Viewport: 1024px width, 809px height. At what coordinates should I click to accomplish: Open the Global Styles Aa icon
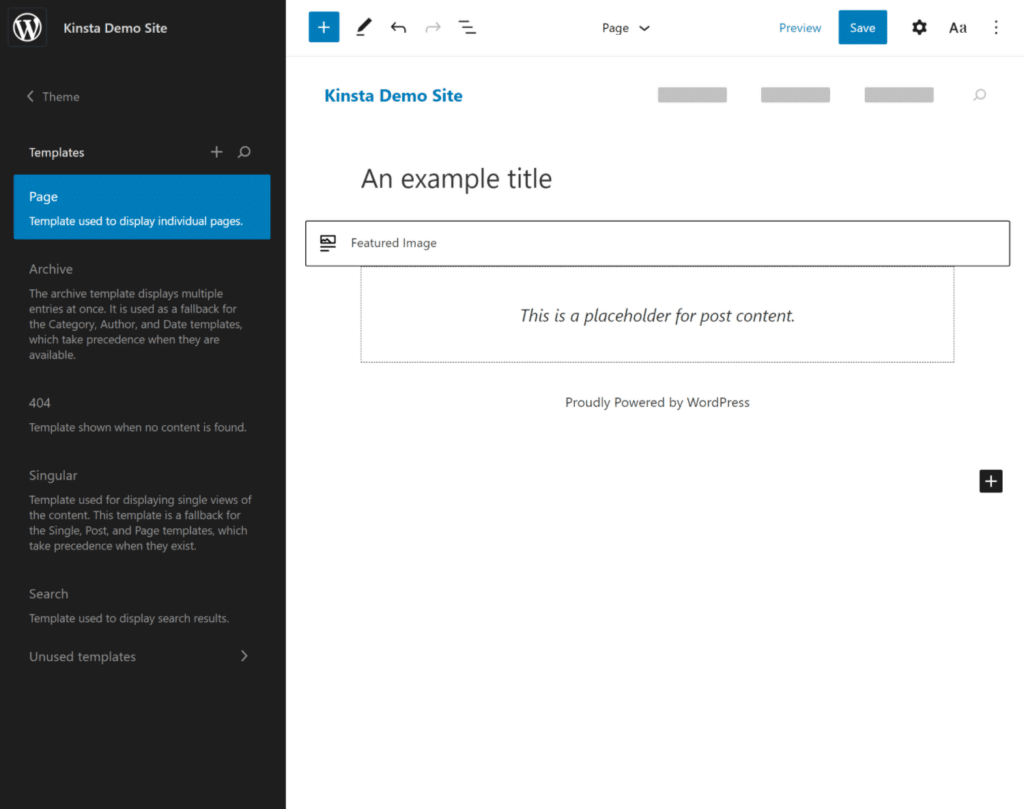(957, 28)
